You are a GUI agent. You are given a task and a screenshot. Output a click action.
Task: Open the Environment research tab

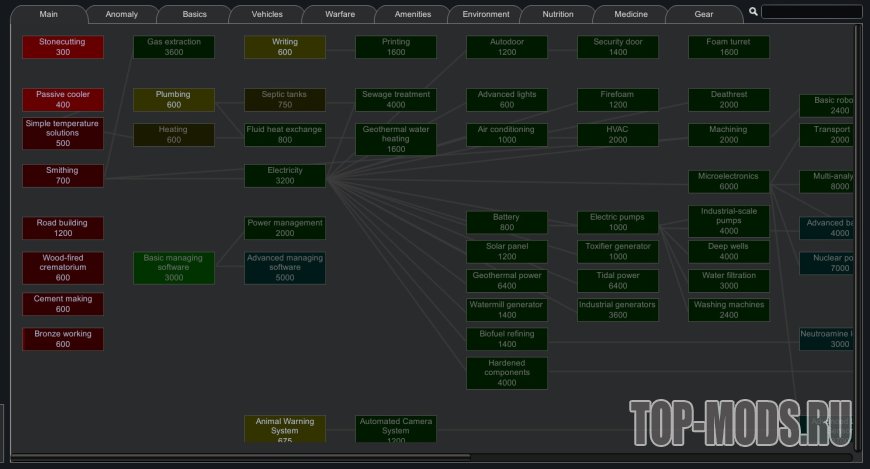coord(486,15)
